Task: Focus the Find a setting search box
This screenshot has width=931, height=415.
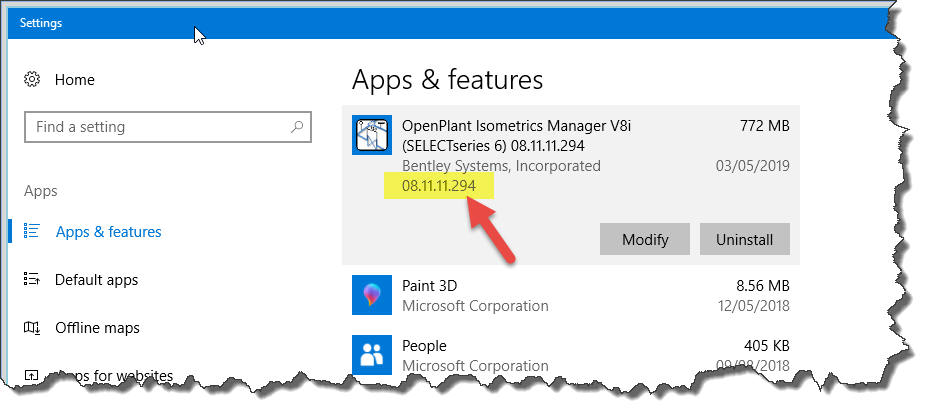Action: point(167,126)
